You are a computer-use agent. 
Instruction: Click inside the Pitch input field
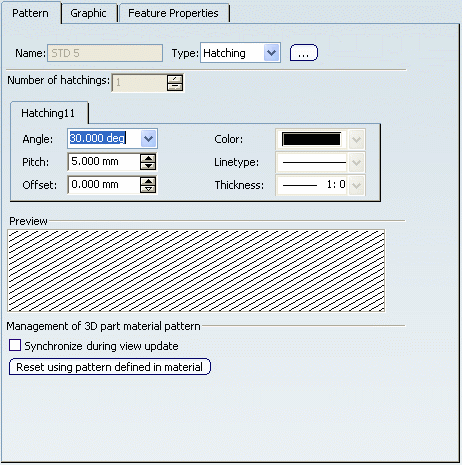(x=104, y=162)
